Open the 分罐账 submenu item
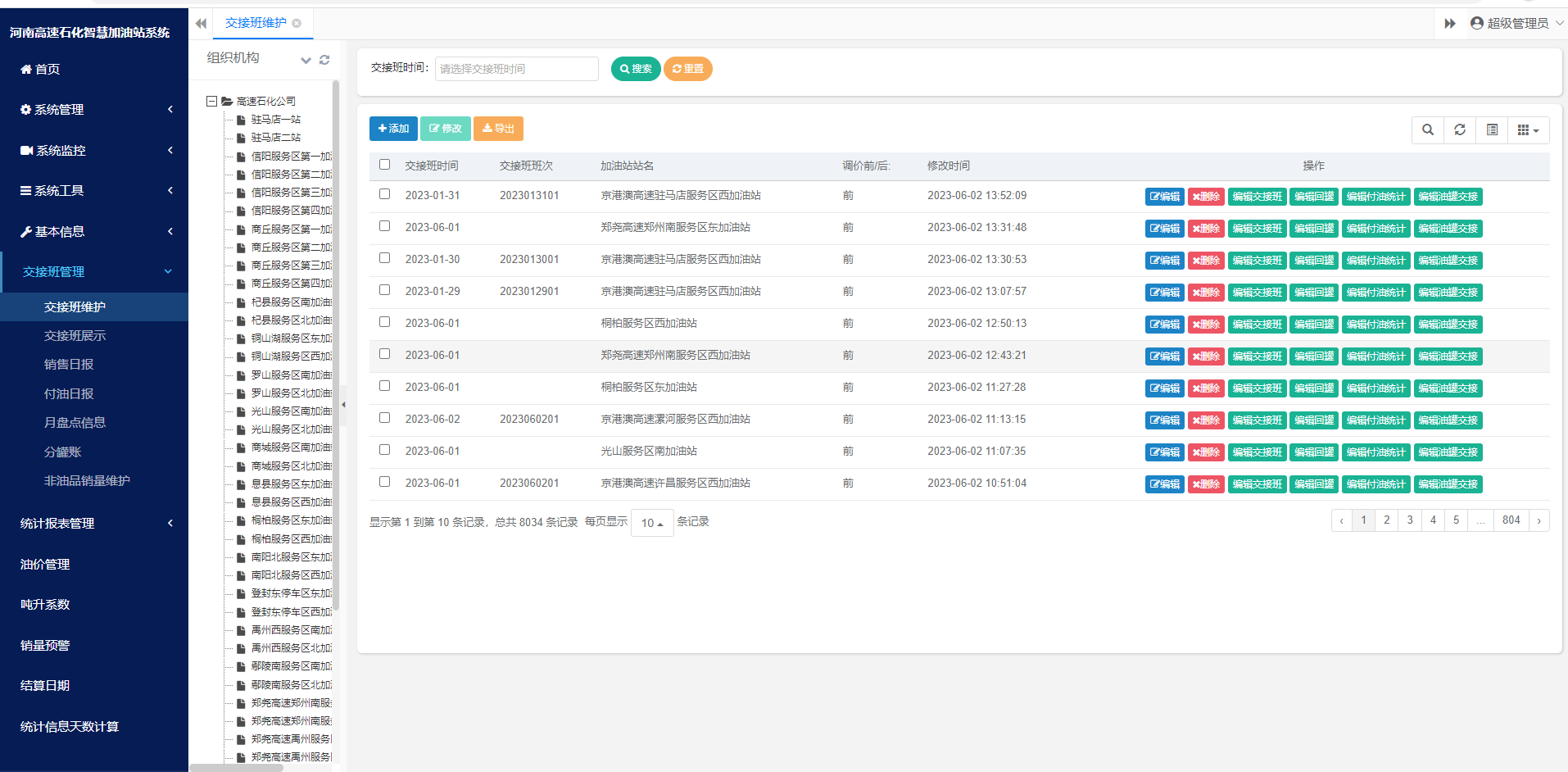 pos(62,452)
